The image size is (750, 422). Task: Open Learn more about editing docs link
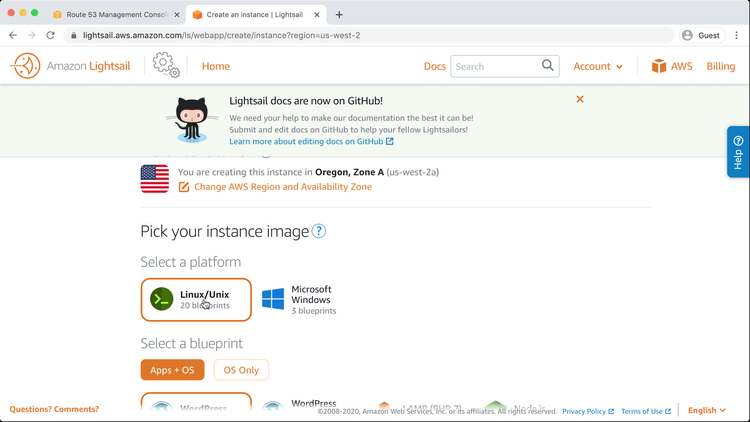[311, 141]
